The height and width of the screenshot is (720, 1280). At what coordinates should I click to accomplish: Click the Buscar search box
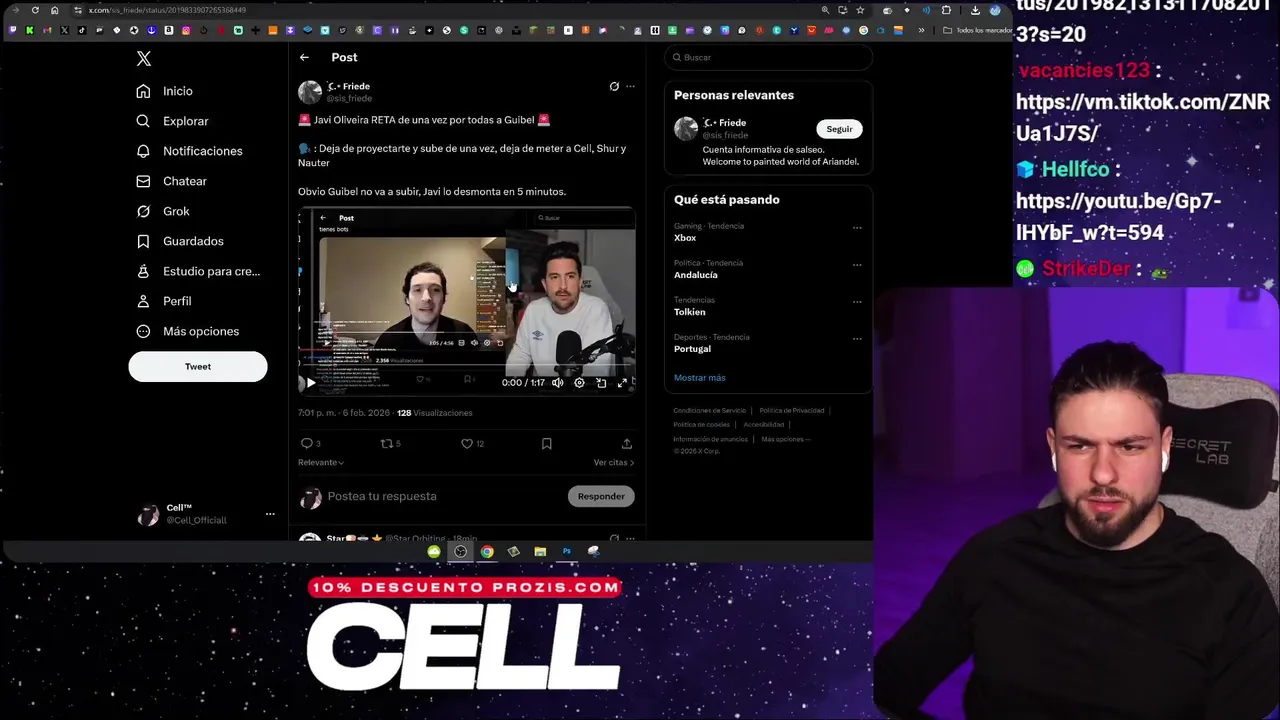tap(768, 57)
